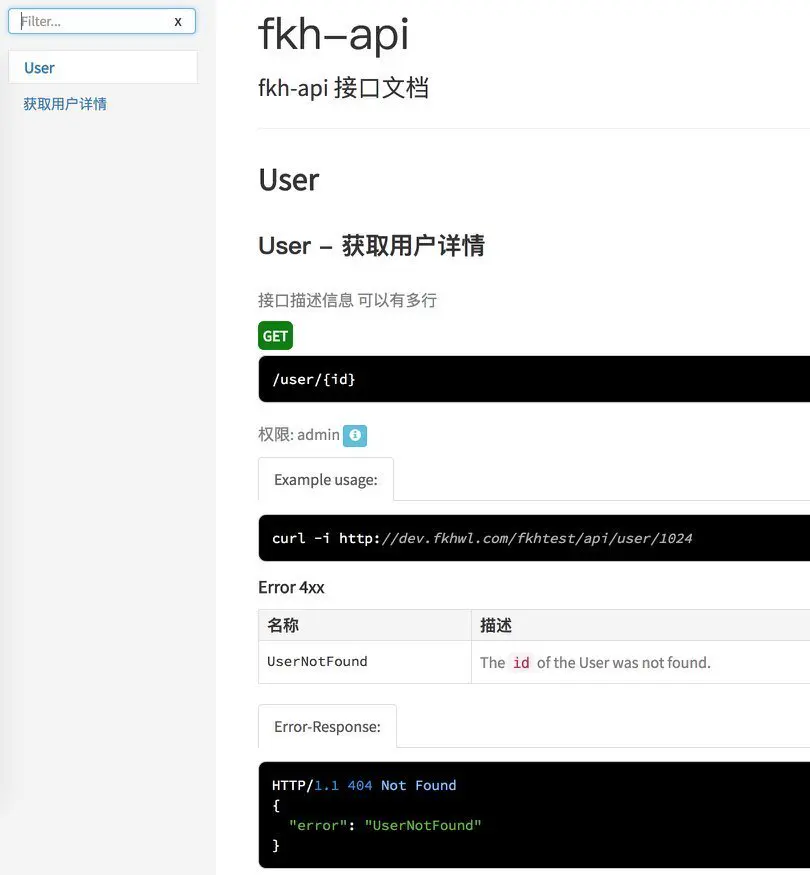Click the Error 4xx heading

291,587
